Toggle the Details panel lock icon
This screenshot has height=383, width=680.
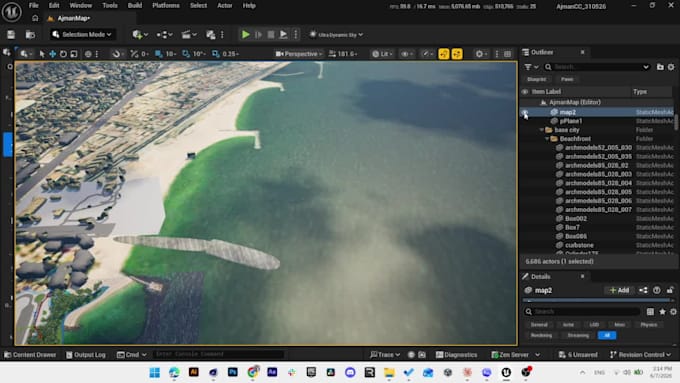[670, 290]
